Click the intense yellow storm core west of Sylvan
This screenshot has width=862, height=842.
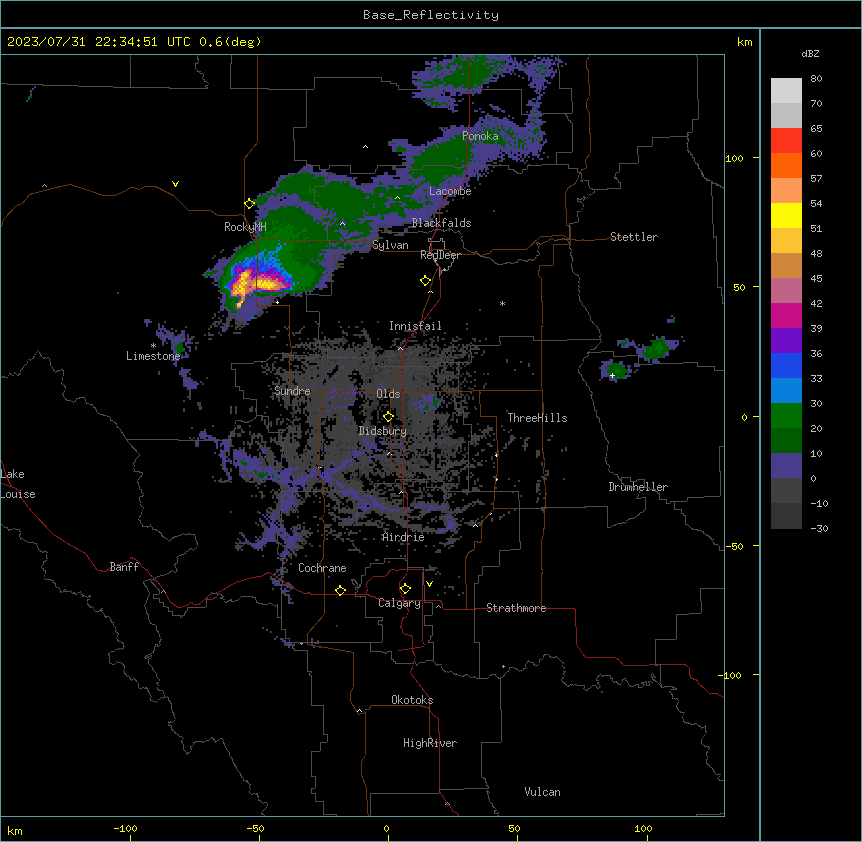click(x=258, y=283)
